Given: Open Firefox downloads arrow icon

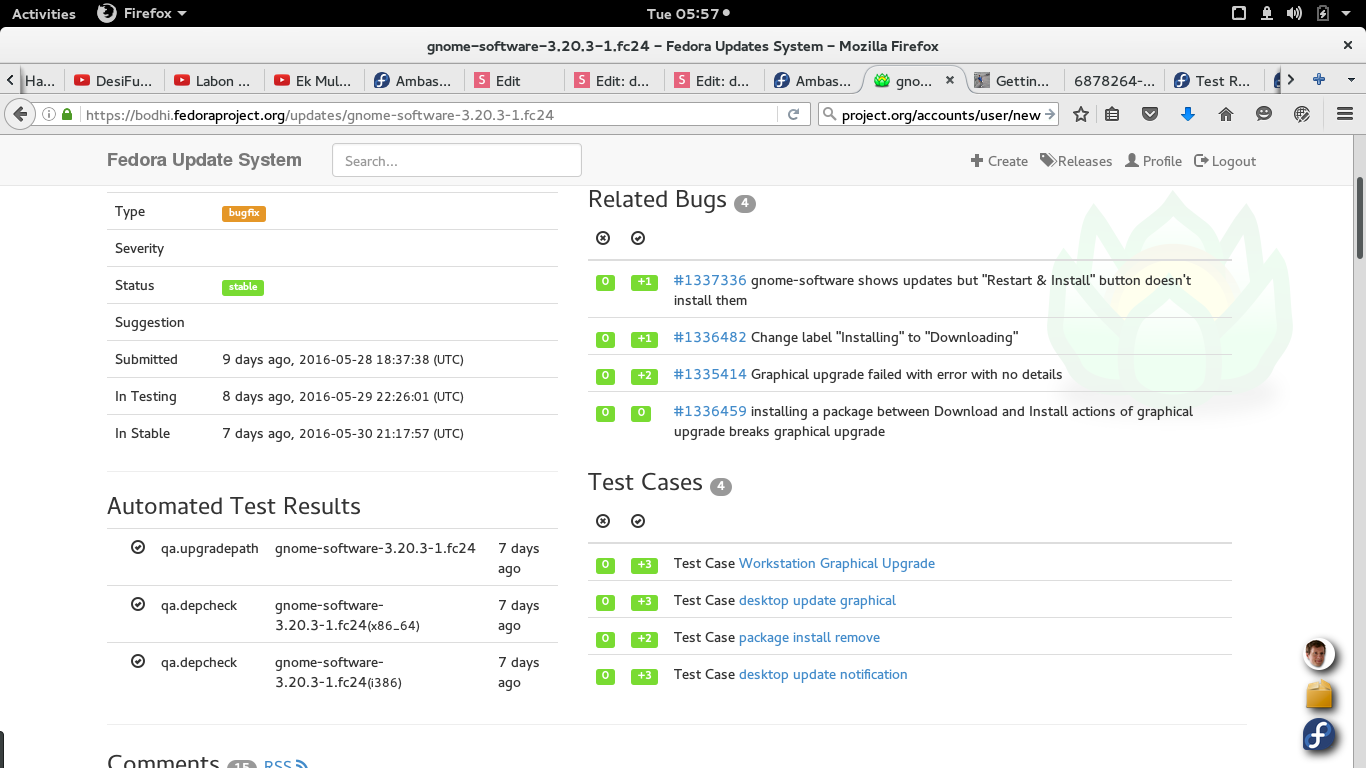Looking at the screenshot, I should coord(1188,114).
